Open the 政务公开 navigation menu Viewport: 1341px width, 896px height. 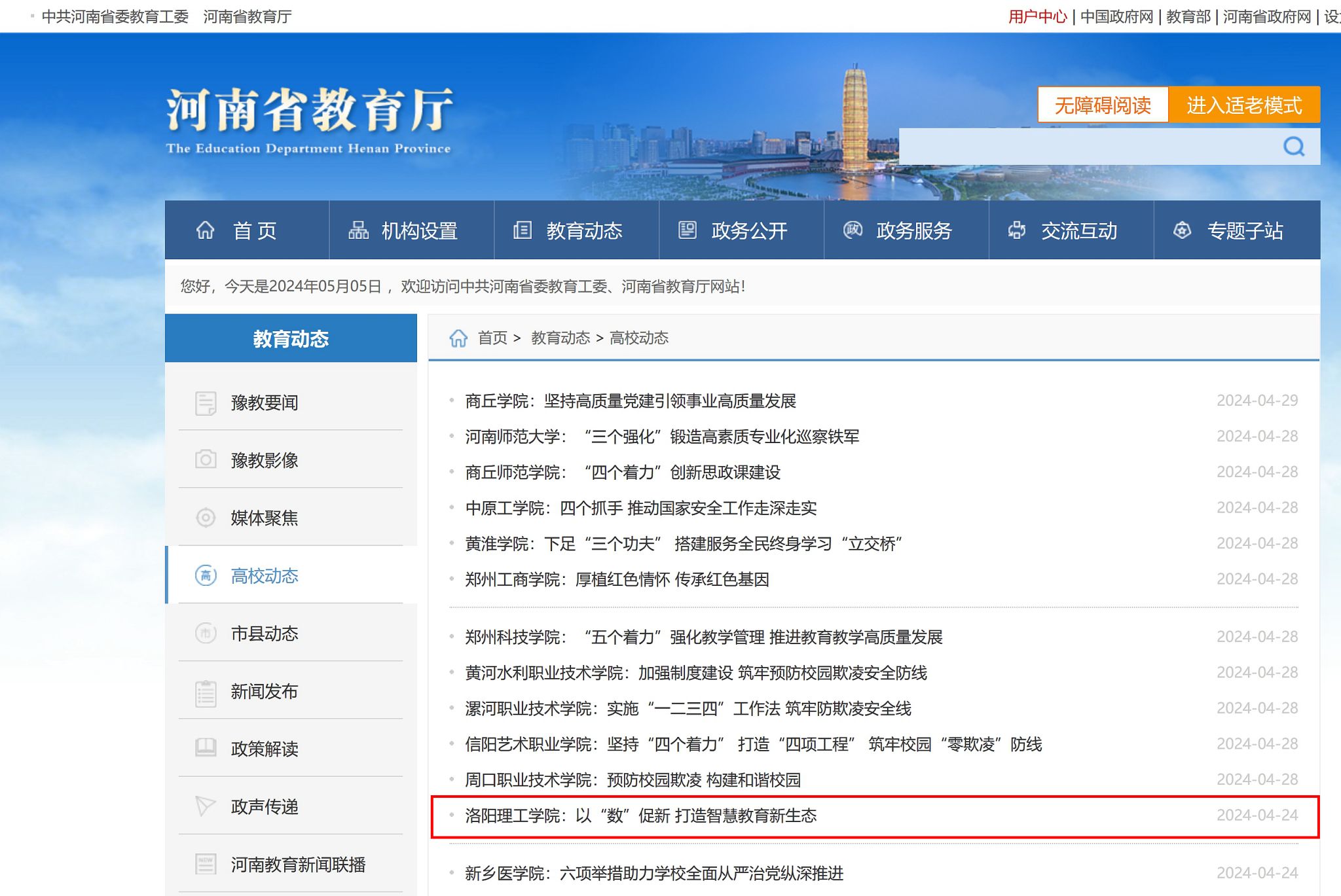tap(748, 230)
